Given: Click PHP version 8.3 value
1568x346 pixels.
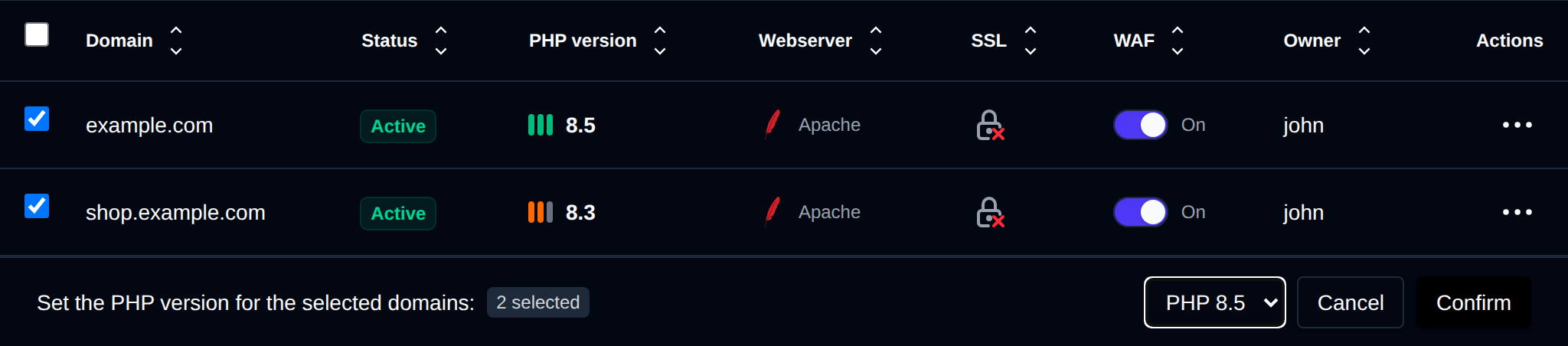Looking at the screenshot, I should (x=580, y=212).
